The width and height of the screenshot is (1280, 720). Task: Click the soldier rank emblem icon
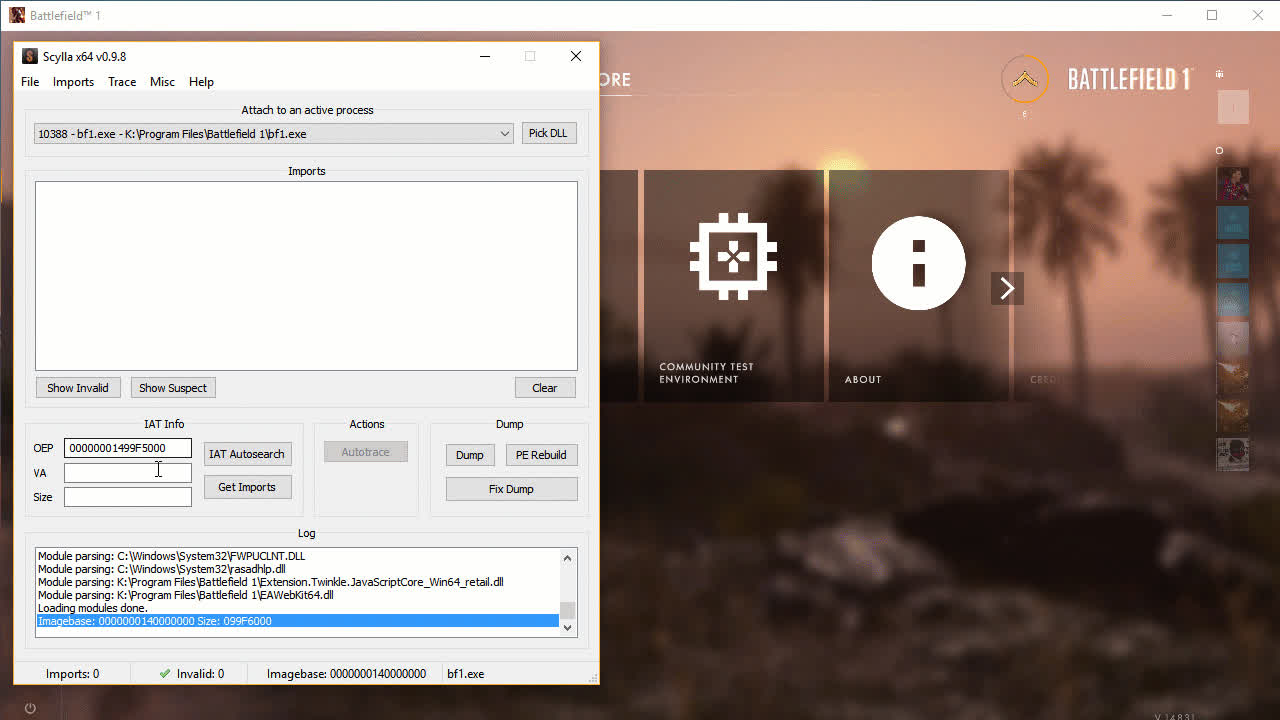tap(1024, 80)
